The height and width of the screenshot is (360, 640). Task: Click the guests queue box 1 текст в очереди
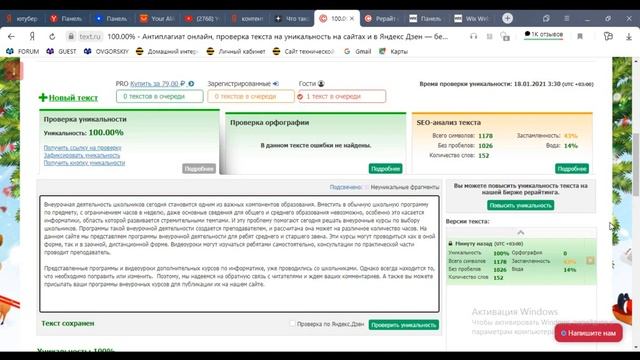click(x=342, y=96)
